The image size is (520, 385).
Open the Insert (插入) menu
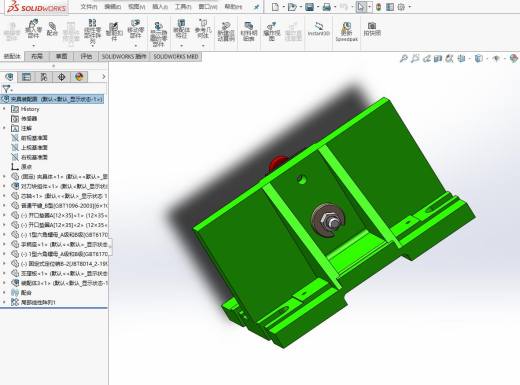click(160, 7)
